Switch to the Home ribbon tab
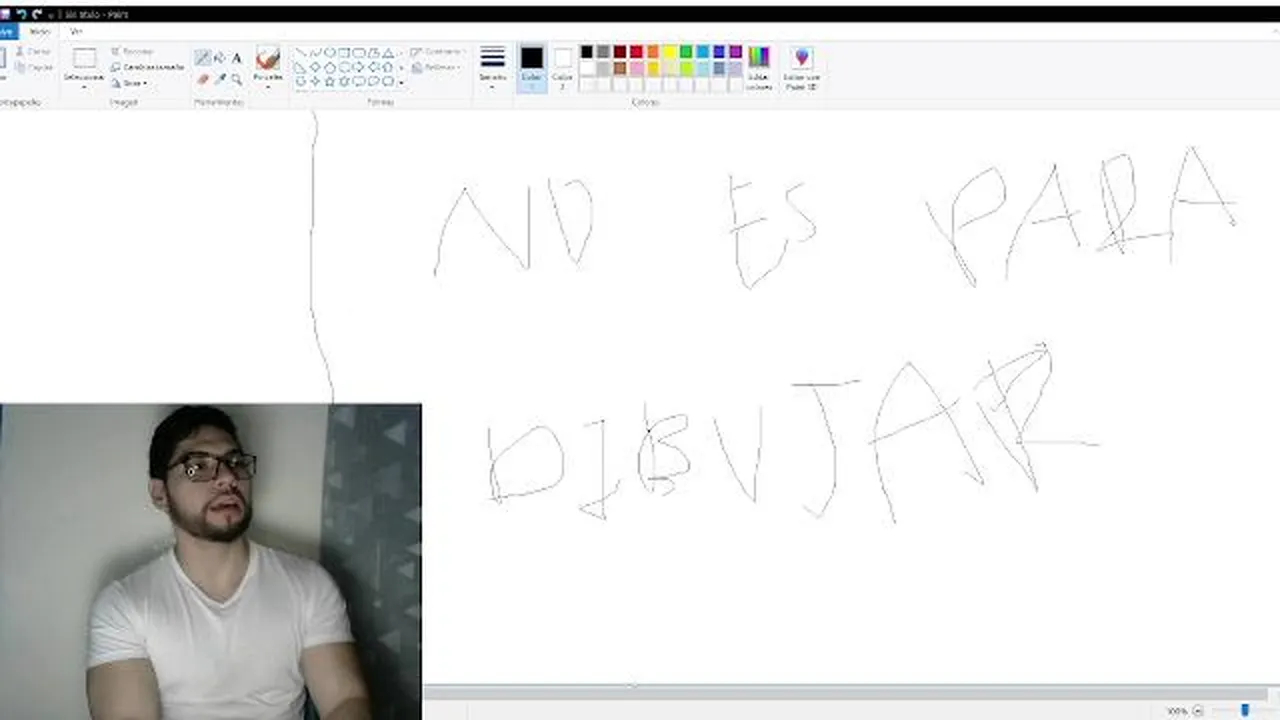 pos(40,32)
